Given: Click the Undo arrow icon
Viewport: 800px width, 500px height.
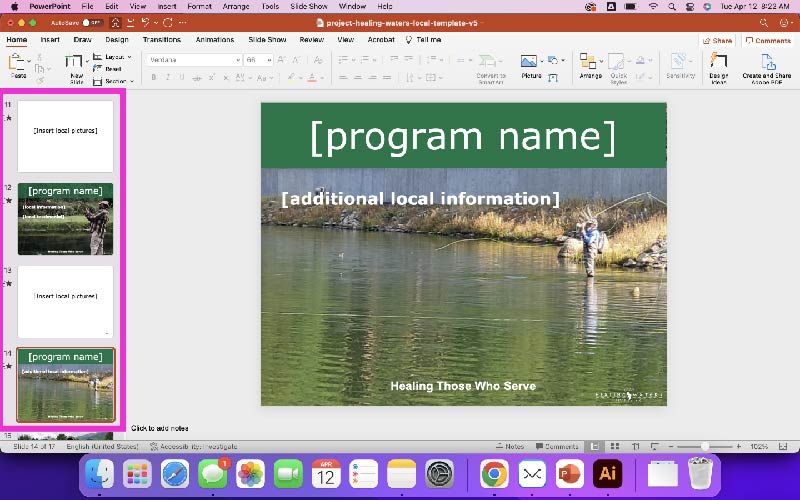Looking at the screenshot, I should tap(145, 22).
